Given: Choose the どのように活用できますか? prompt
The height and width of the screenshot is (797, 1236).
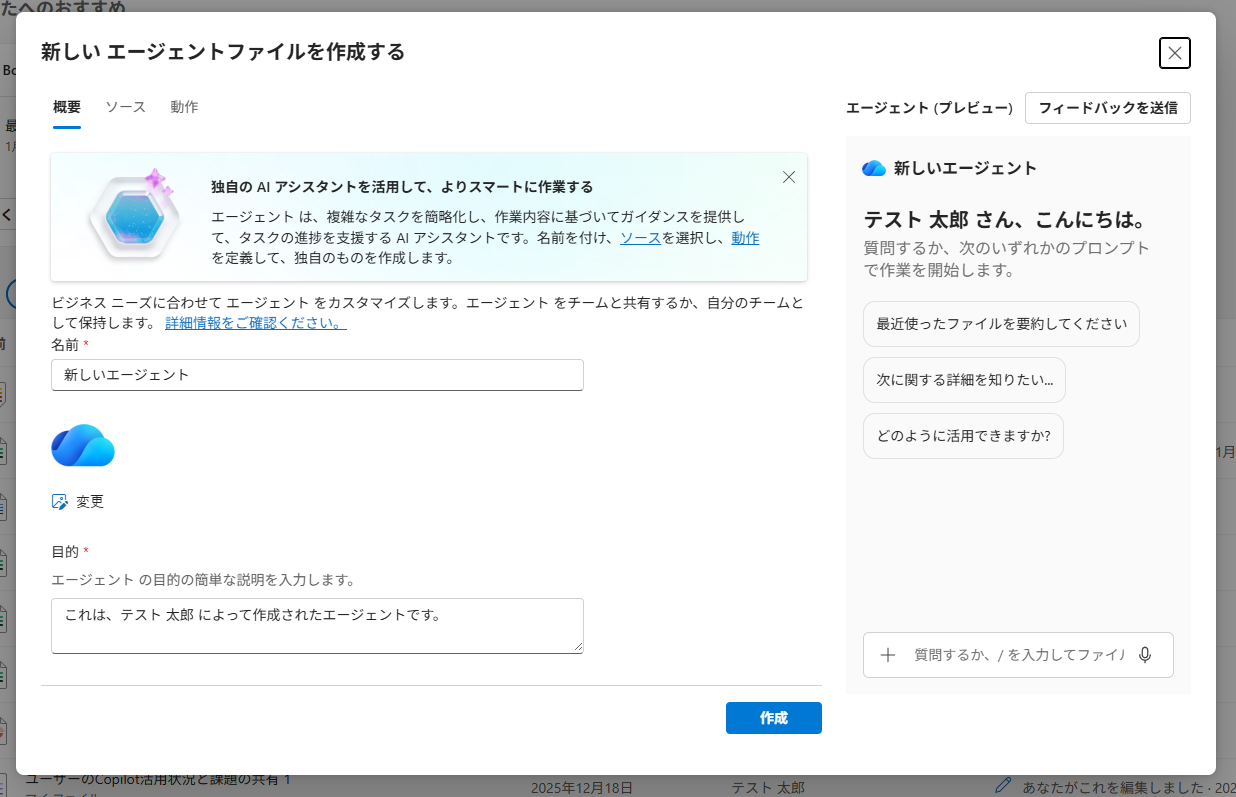Looking at the screenshot, I should pos(963,436).
